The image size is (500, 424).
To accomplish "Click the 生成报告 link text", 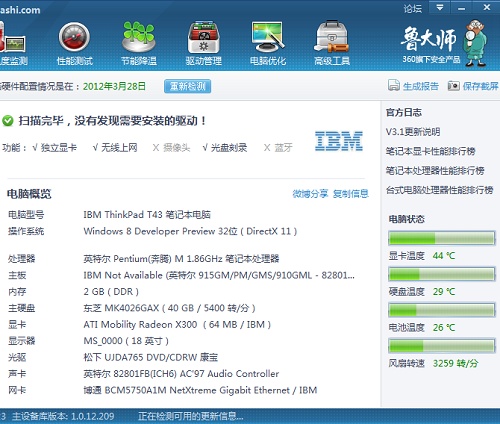I will pos(421,86).
